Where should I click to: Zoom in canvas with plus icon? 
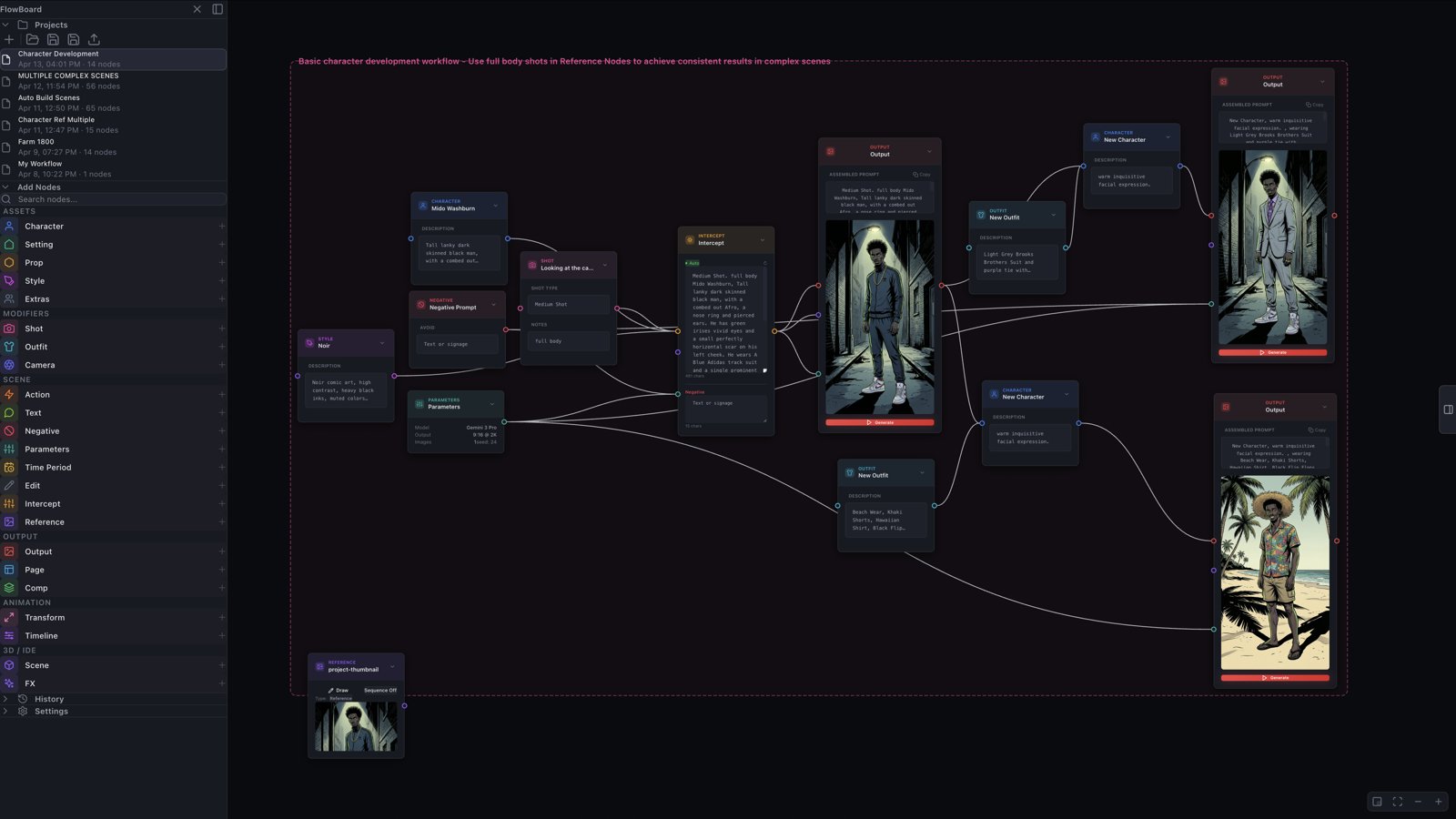(x=1439, y=802)
